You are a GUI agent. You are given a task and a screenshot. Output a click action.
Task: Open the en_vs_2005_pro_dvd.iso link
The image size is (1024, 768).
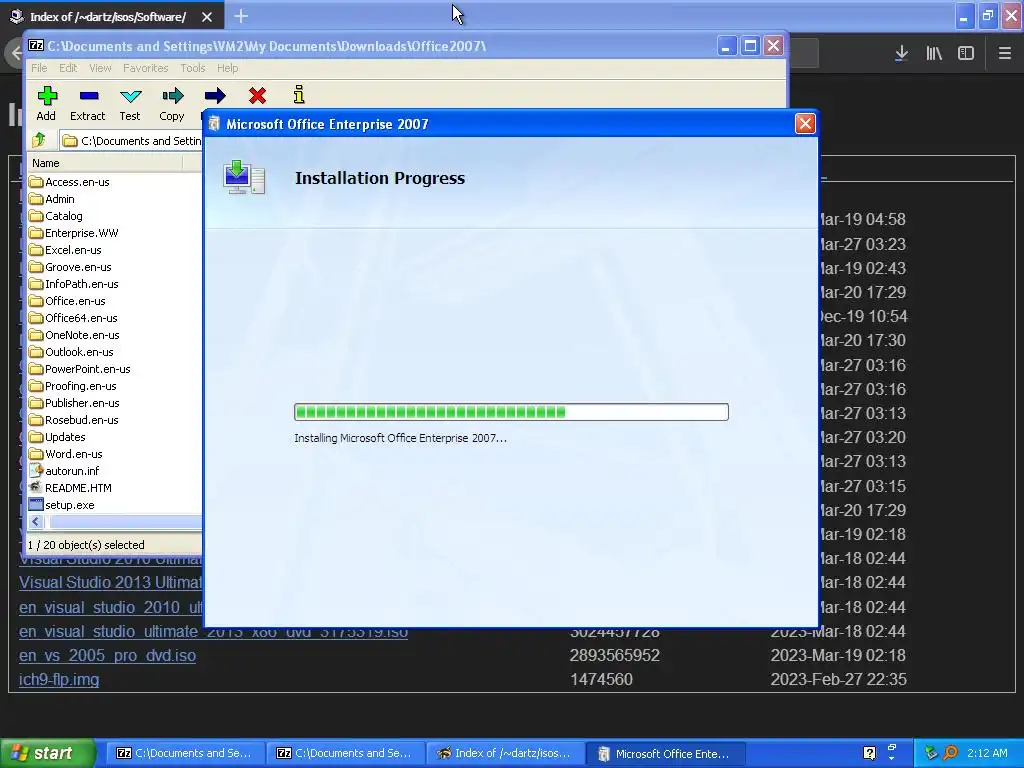coord(107,655)
